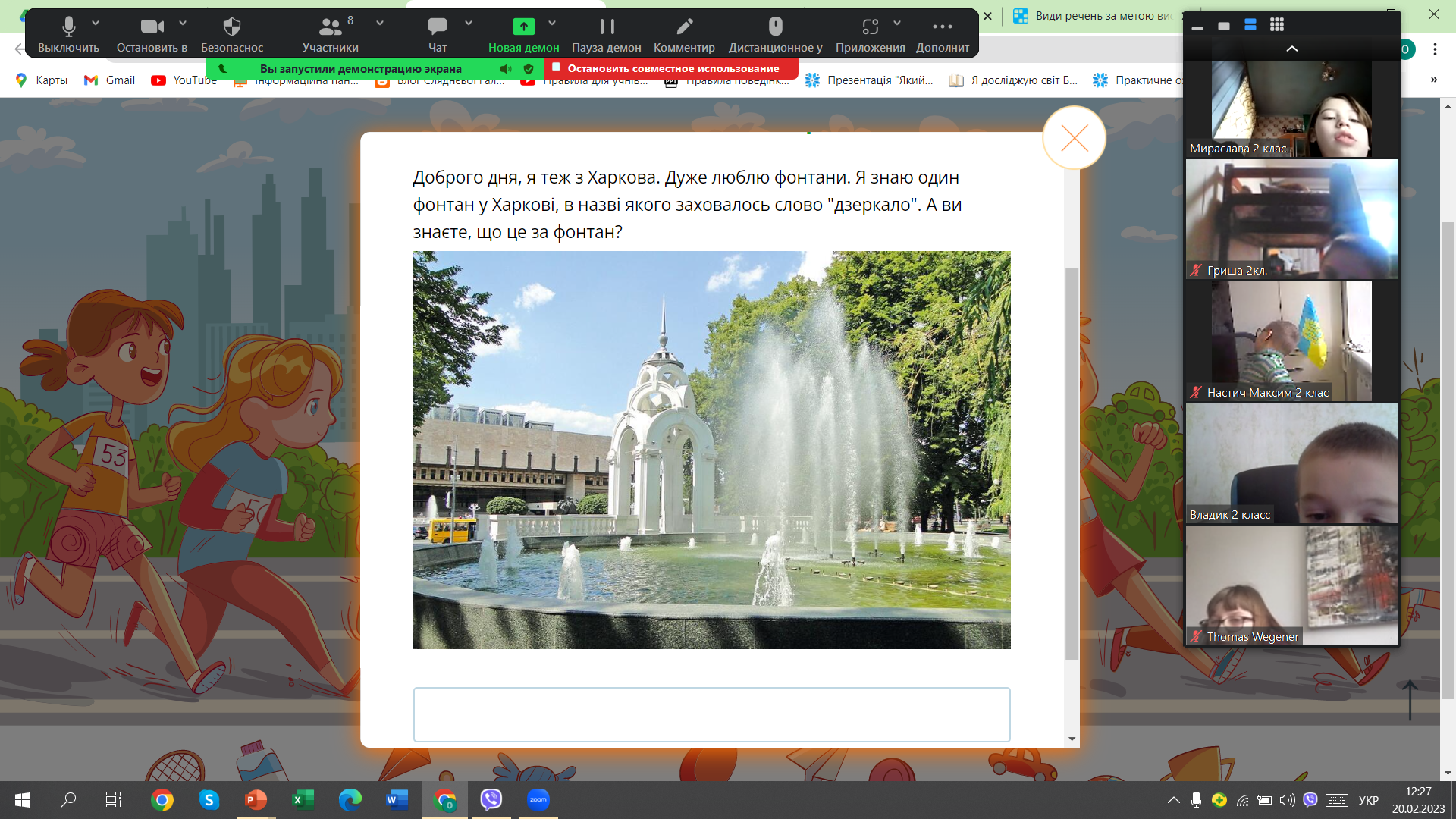1456x819 pixels.
Task: Click green shield encryption icon in share bar
Action: point(529,68)
